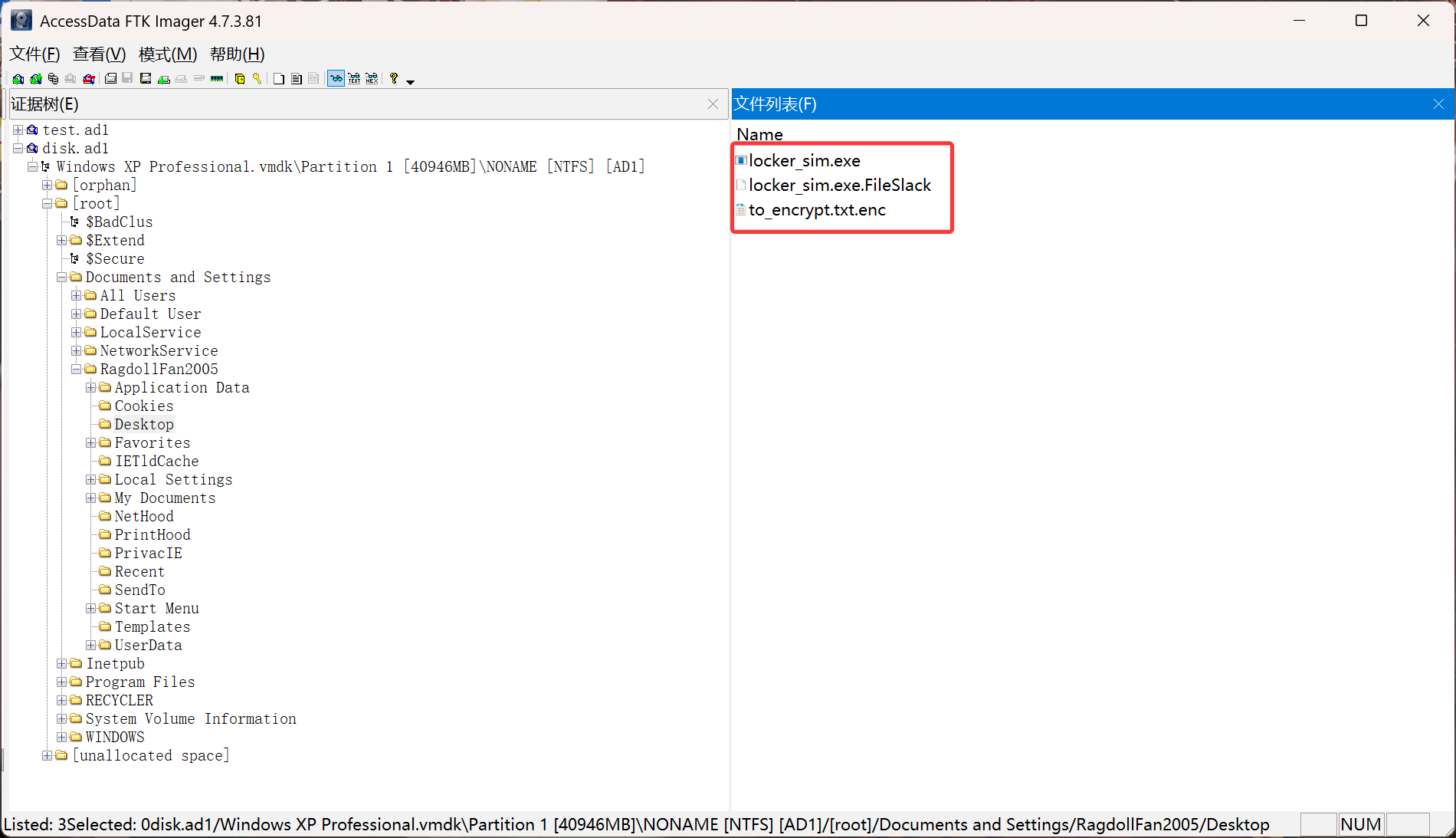This screenshot has height=838, width=1456.
Task: Click Add to Custom Content Image icon
Action: click(164, 79)
